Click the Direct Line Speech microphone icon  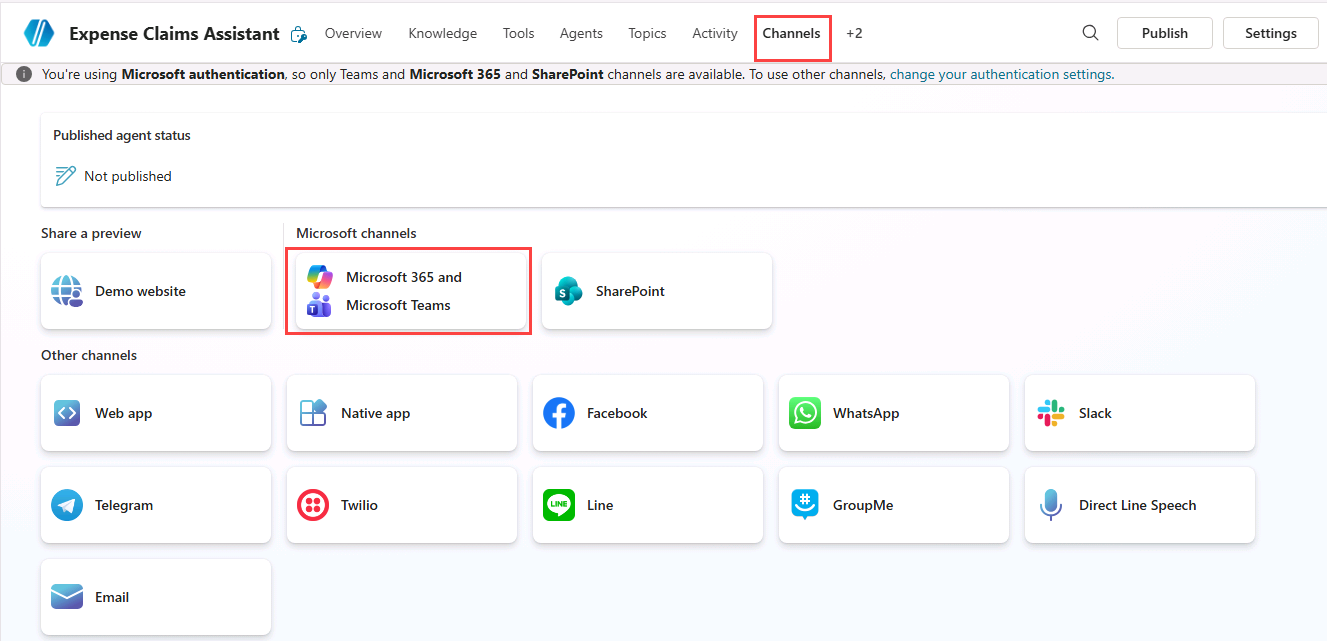pos(1050,505)
